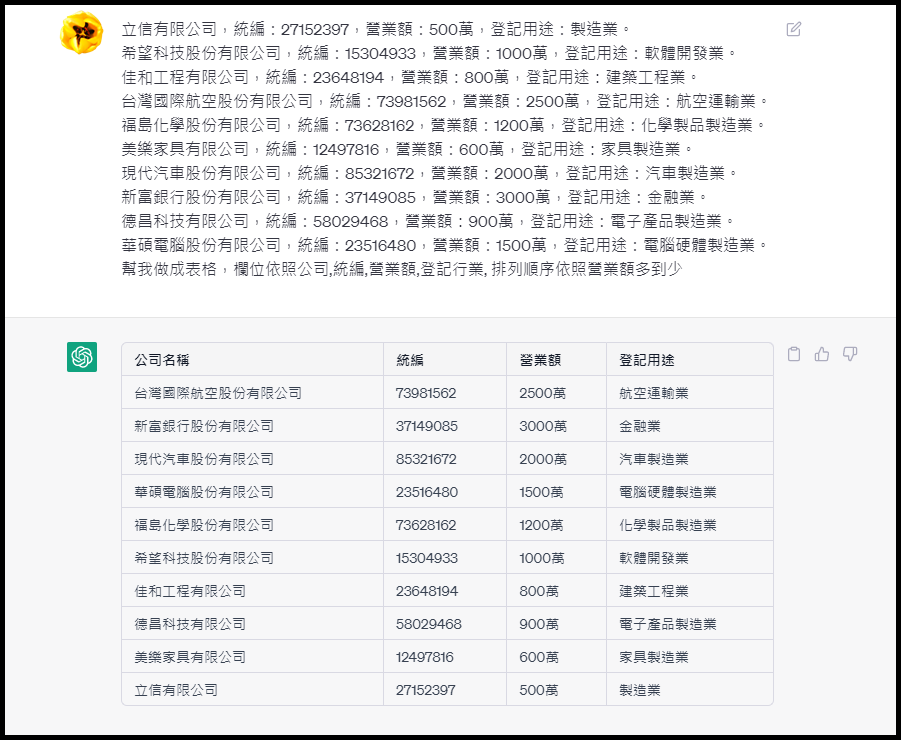The height and width of the screenshot is (740, 901).
Task: Click the green ChatGPT logo avatar
Action: 82,357
